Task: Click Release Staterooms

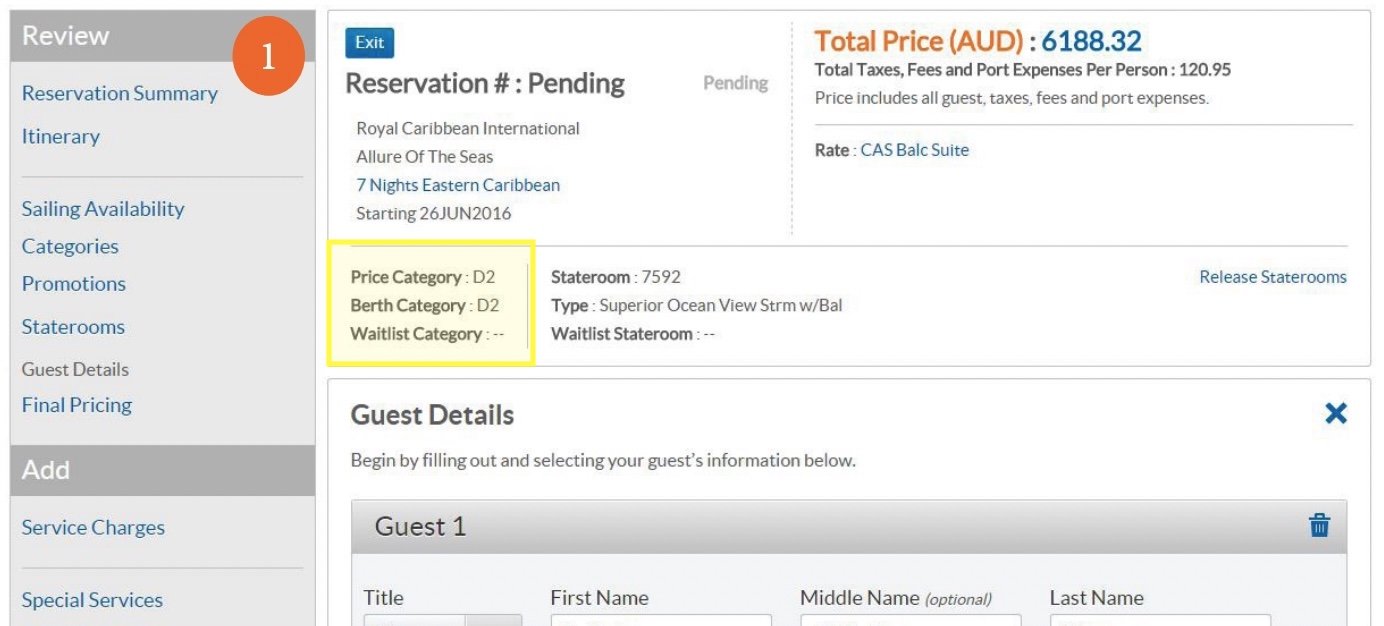Action: click(1273, 277)
